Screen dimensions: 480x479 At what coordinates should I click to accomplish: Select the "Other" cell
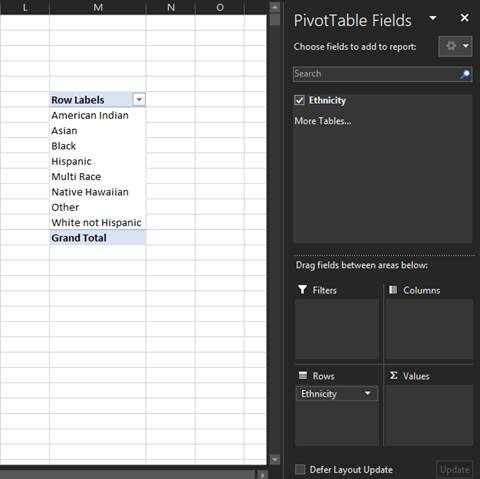(98, 207)
